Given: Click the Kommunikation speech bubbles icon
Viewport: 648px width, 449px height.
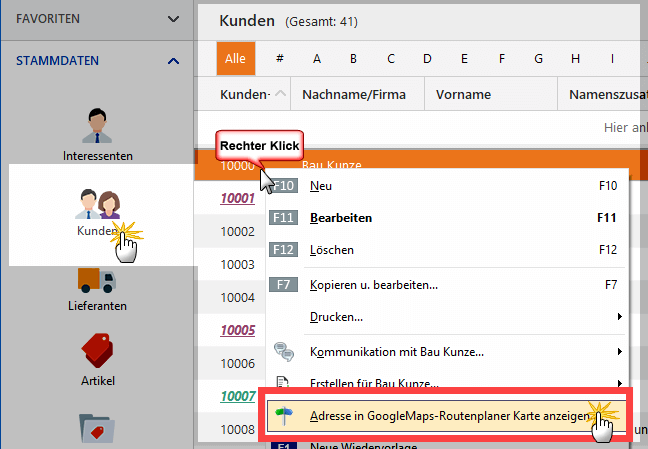Looking at the screenshot, I should 283,352.
